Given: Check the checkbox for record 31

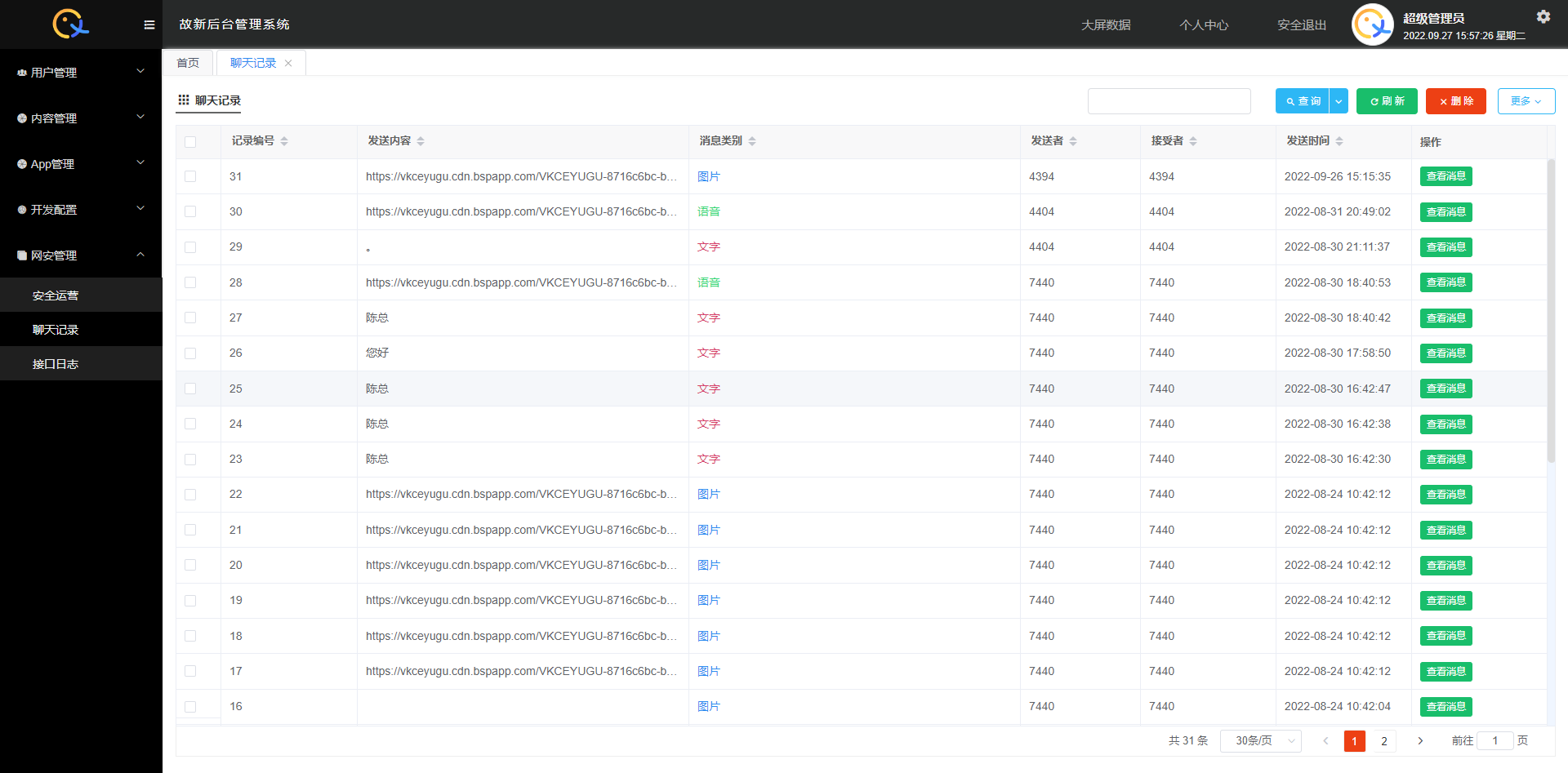Looking at the screenshot, I should point(190,176).
